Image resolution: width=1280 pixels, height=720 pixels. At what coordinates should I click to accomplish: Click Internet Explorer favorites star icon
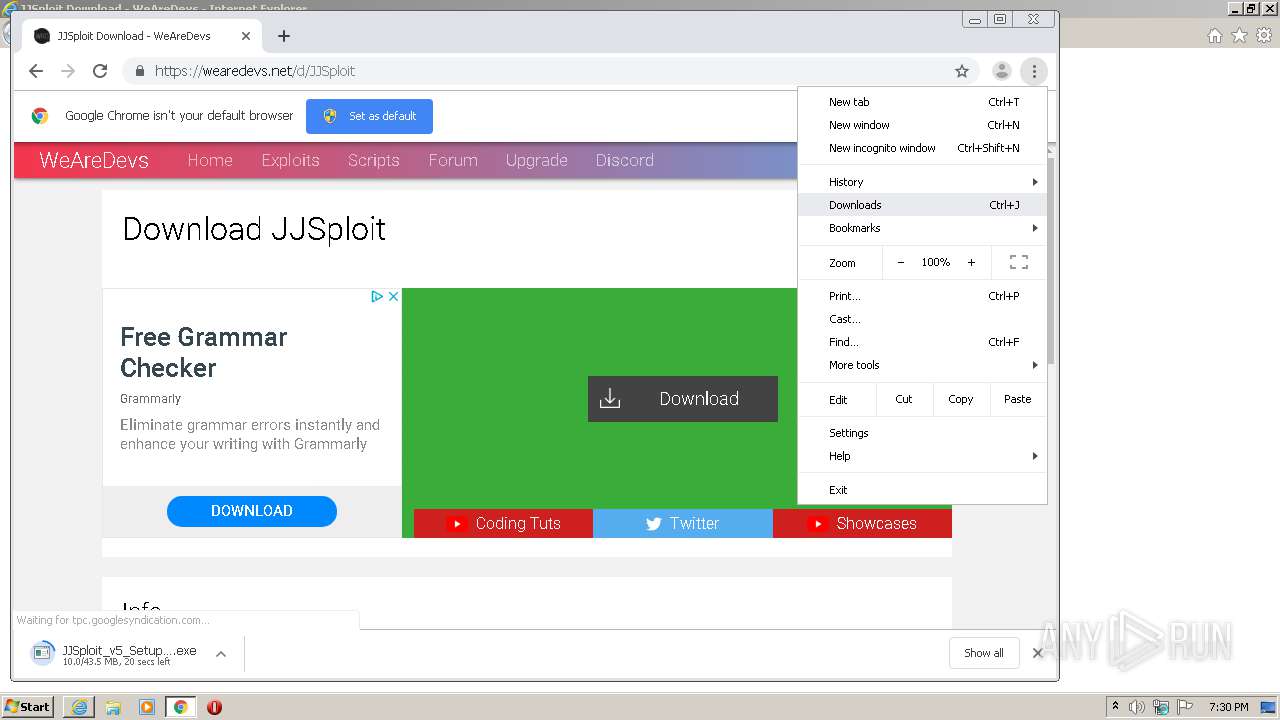click(x=1239, y=36)
